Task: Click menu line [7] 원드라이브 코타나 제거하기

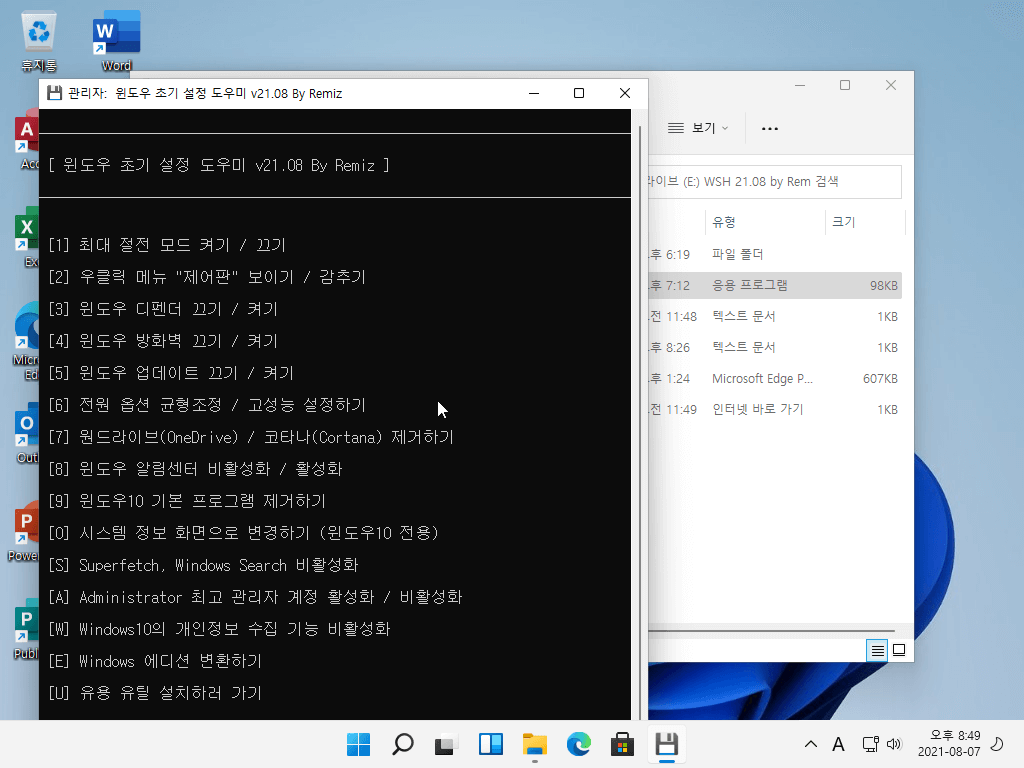Action: point(251,437)
